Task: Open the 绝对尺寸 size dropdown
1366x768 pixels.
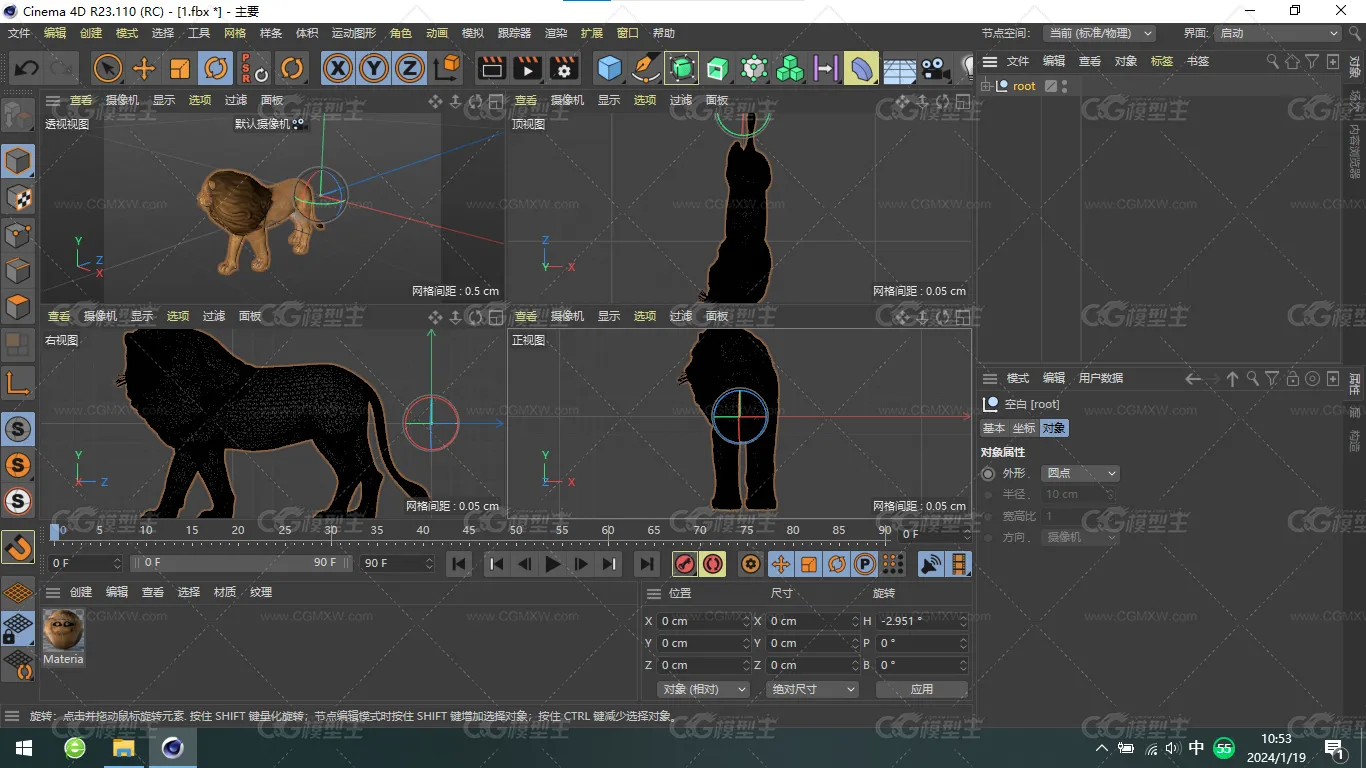Action: tap(812, 689)
